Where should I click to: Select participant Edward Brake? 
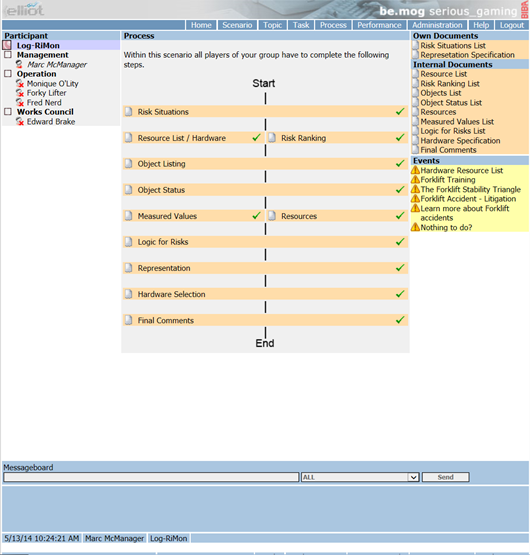(x=51, y=121)
